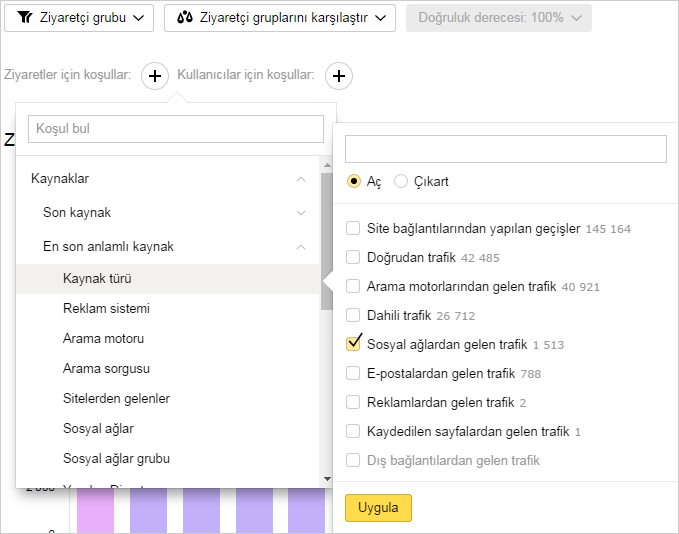Click the Koşul bul search field

(176, 128)
